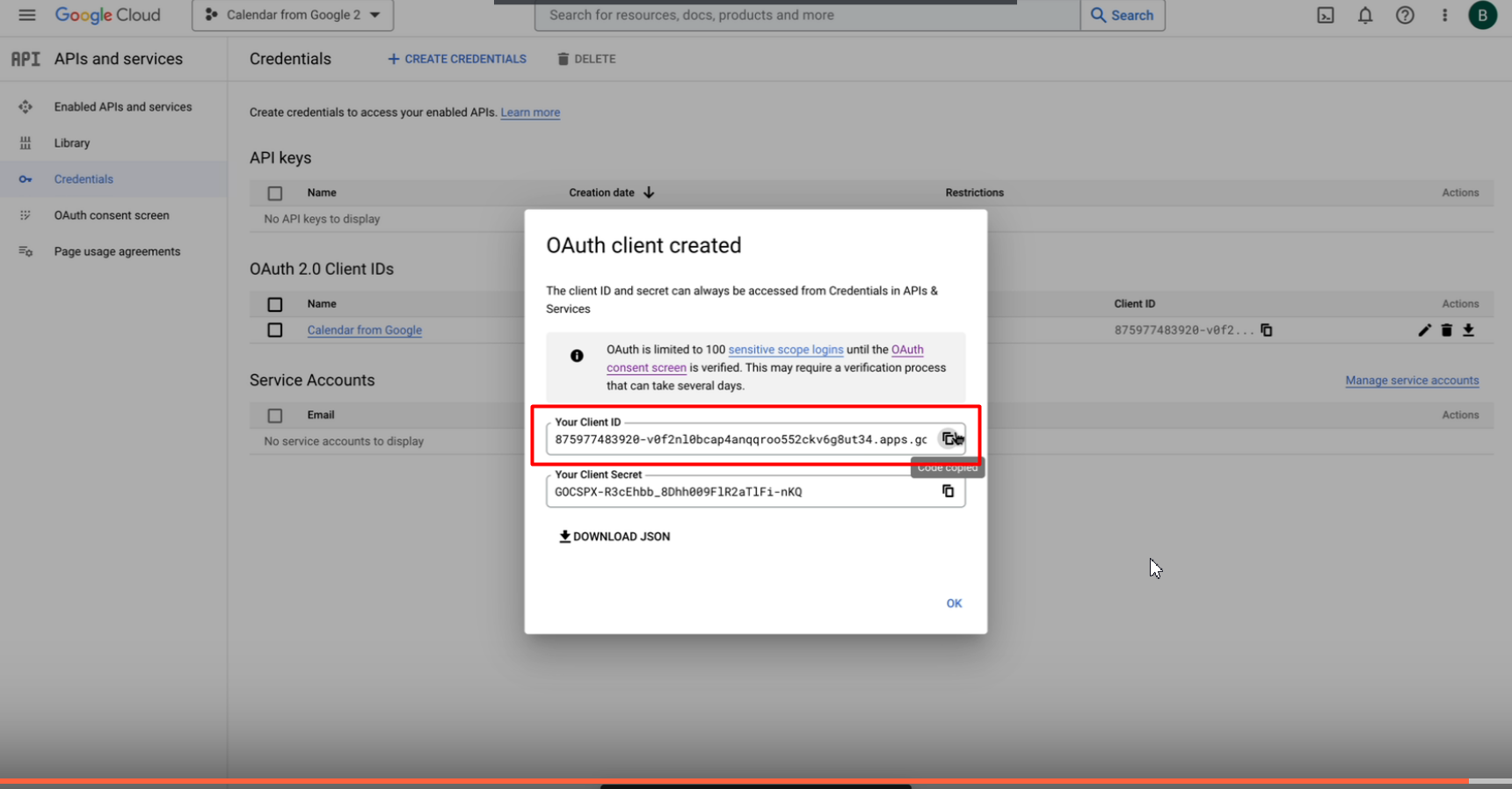This screenshot has height=789, width=1512.
Task: Click the Google Cloud logo
Action: 107,15
